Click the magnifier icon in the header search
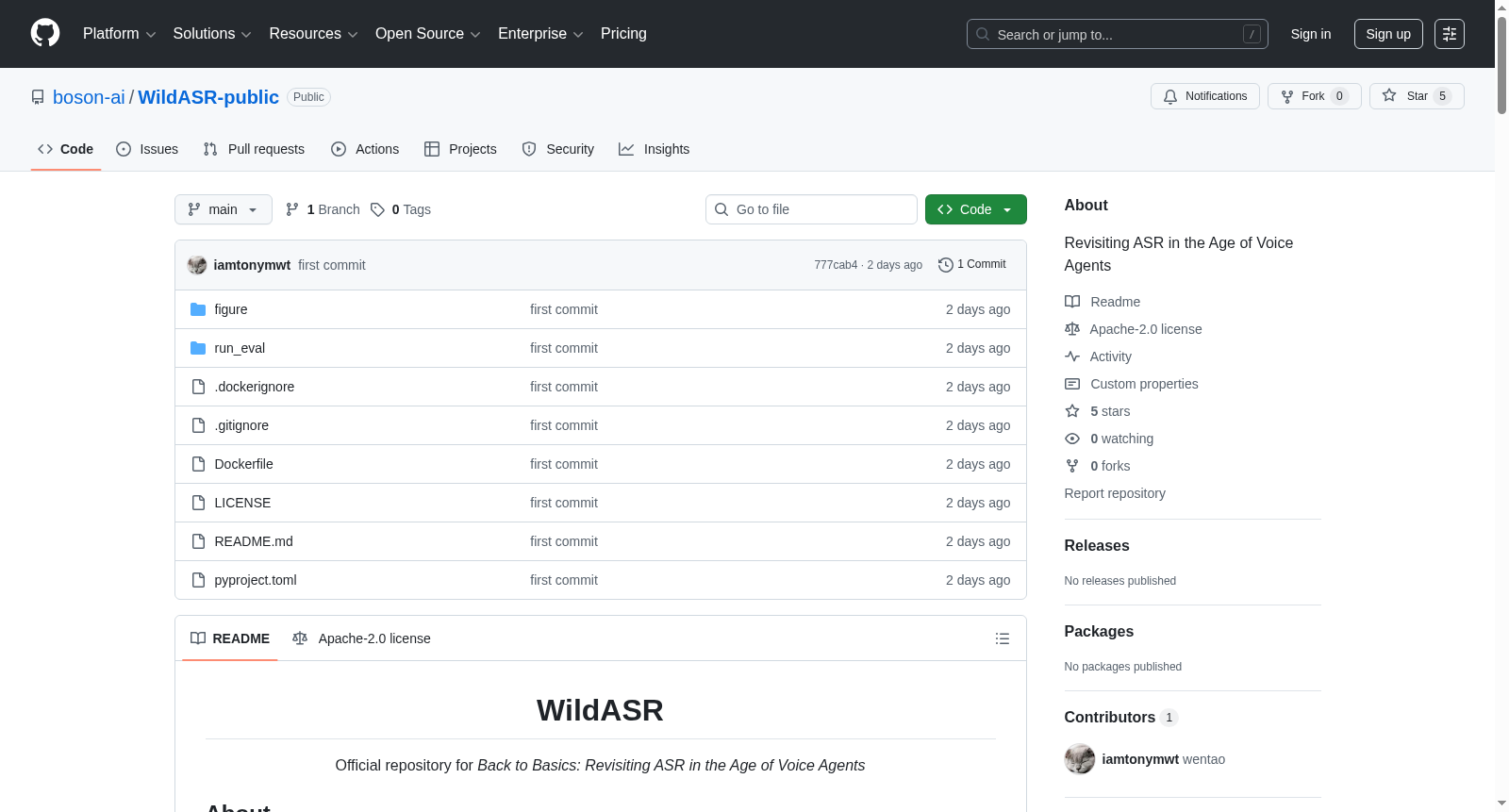The height and width of the screenshot is (812, 1509). (983, 34)
